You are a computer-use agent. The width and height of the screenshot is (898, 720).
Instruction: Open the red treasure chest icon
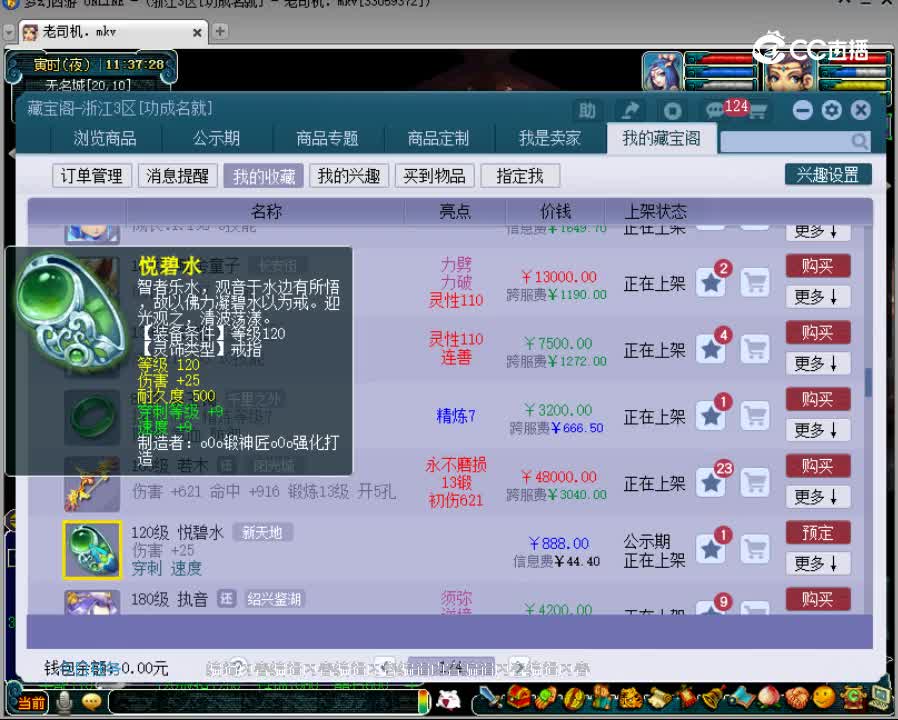519,697
